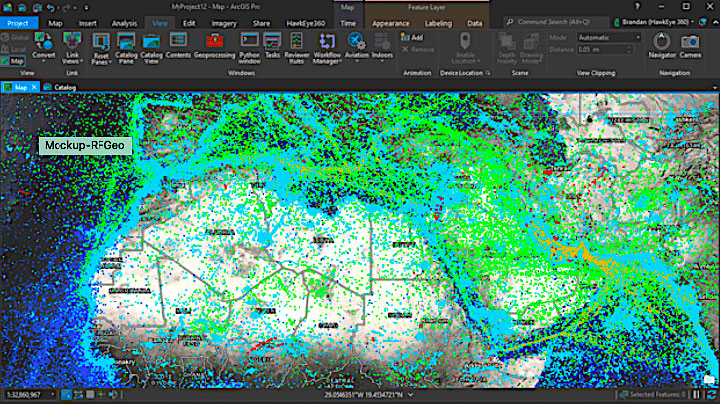Switch to Local view mode
The height and width of the screenshot is (404, 720).
14,49
